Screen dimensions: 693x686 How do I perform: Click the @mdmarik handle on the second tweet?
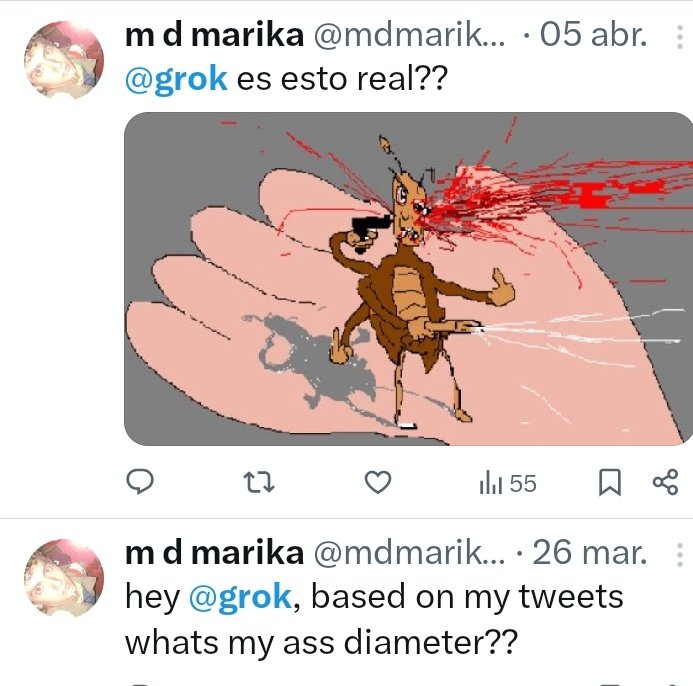pyautogui.click(x=409, y=552)
